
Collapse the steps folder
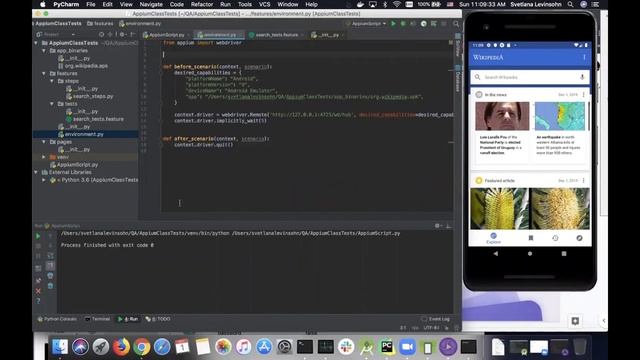pos(52,81)
